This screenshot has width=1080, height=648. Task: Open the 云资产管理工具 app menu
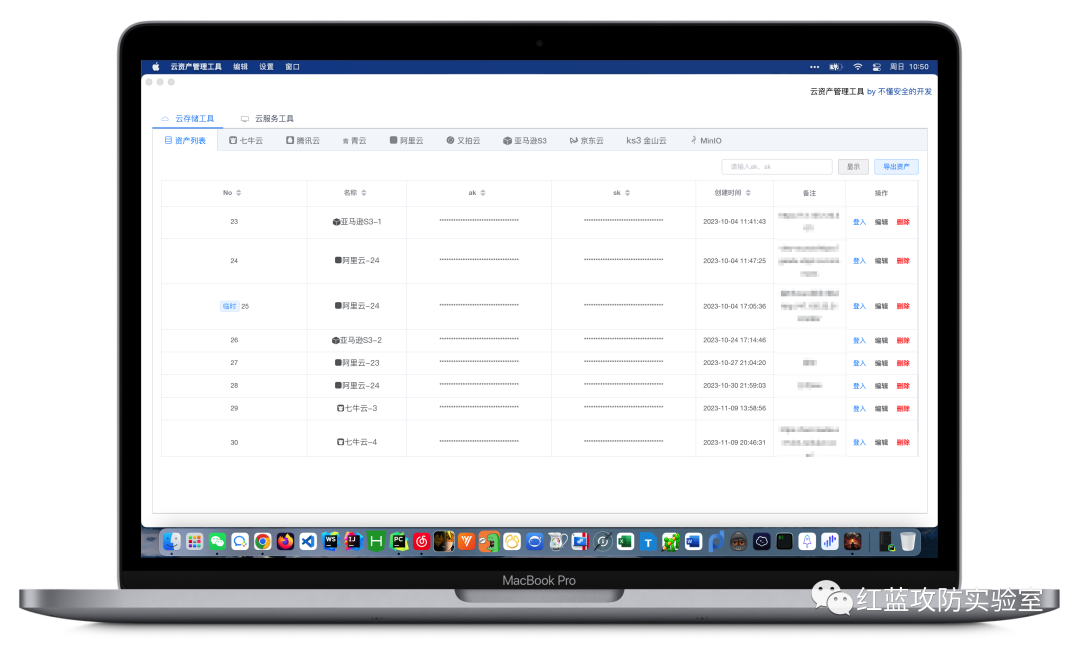coord(196,67)
